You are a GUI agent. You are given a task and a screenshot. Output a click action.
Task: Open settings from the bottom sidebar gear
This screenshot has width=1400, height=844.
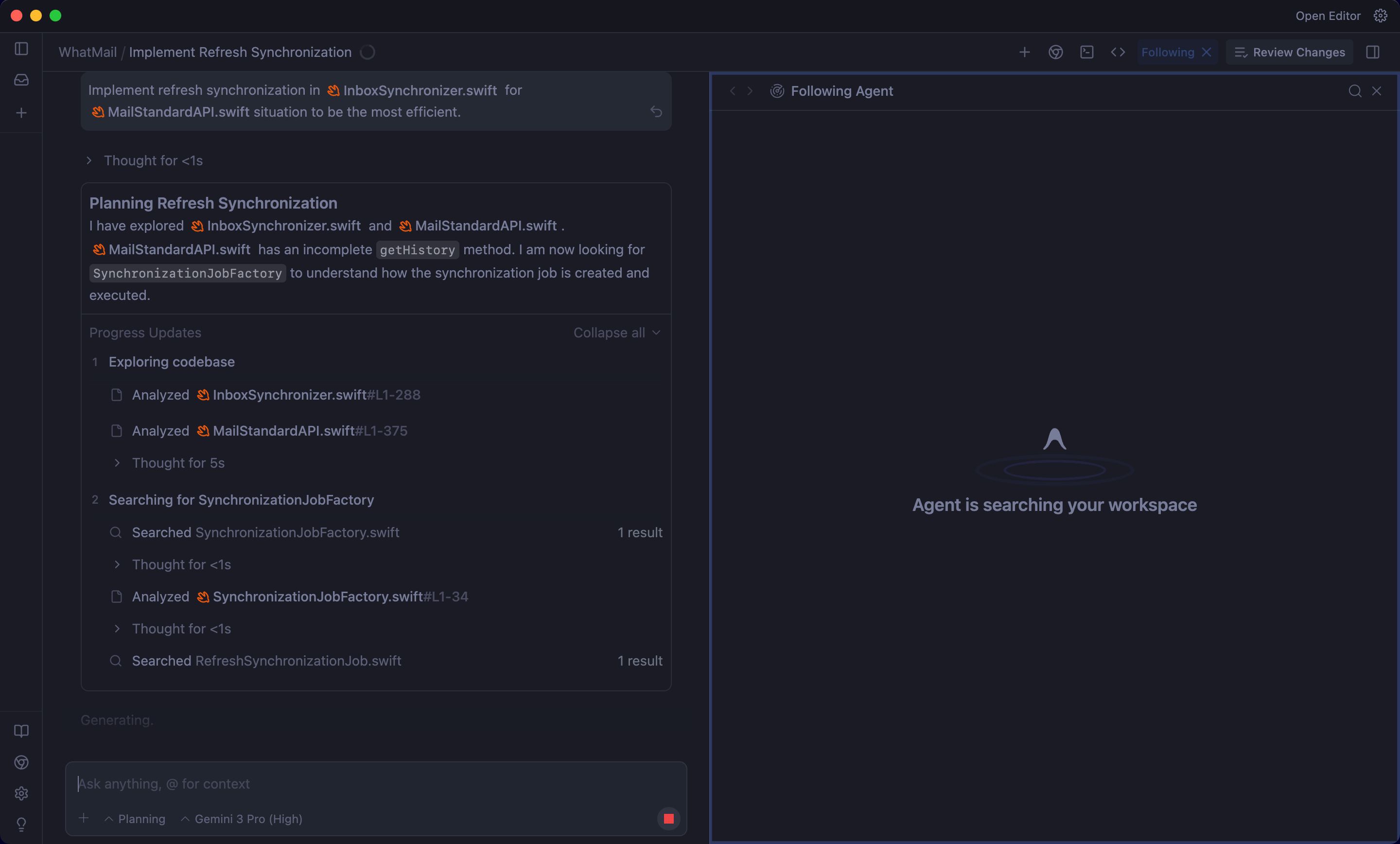coord(21,794)
